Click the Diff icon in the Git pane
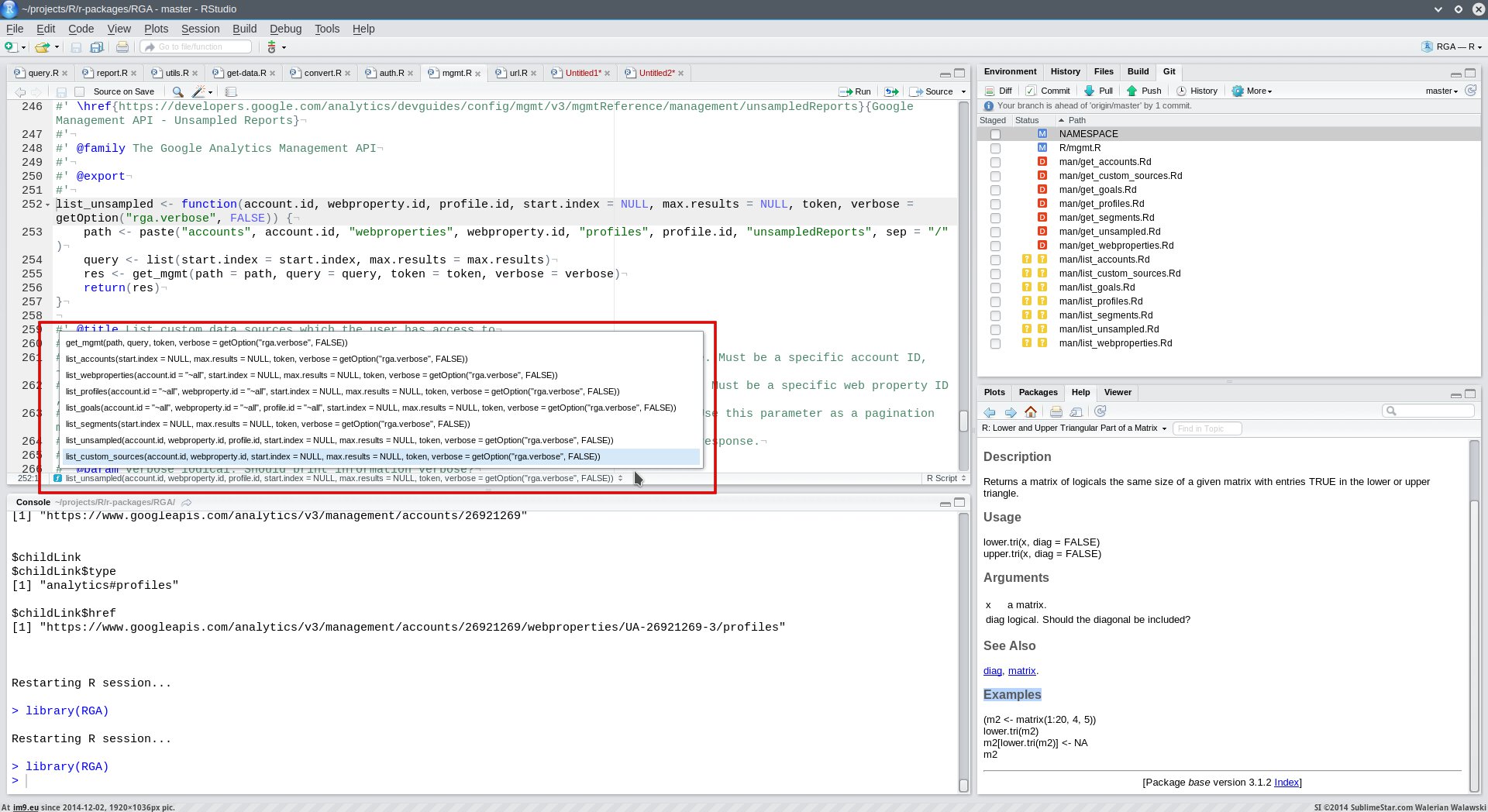Viewport: 1488px width, 812px height. pyautogui.click(x=990, y=91)
